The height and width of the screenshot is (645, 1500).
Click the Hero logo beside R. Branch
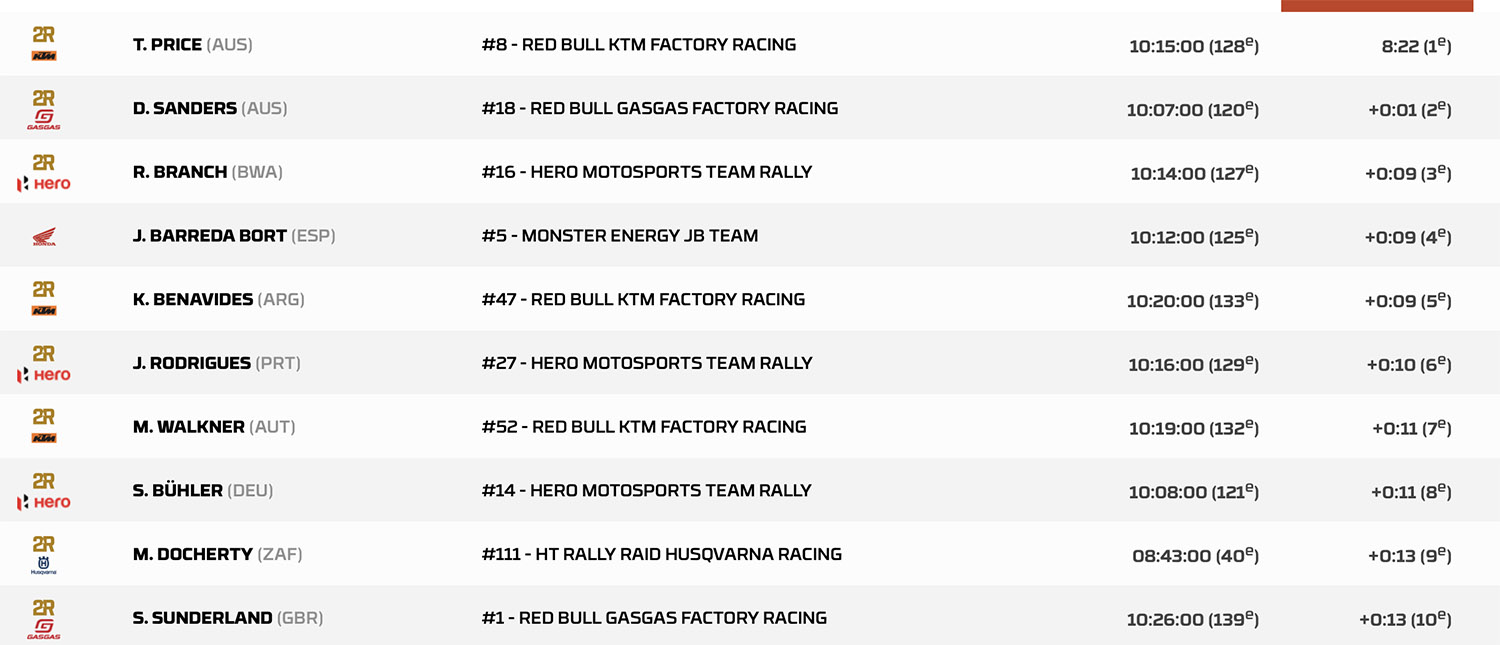44,184
